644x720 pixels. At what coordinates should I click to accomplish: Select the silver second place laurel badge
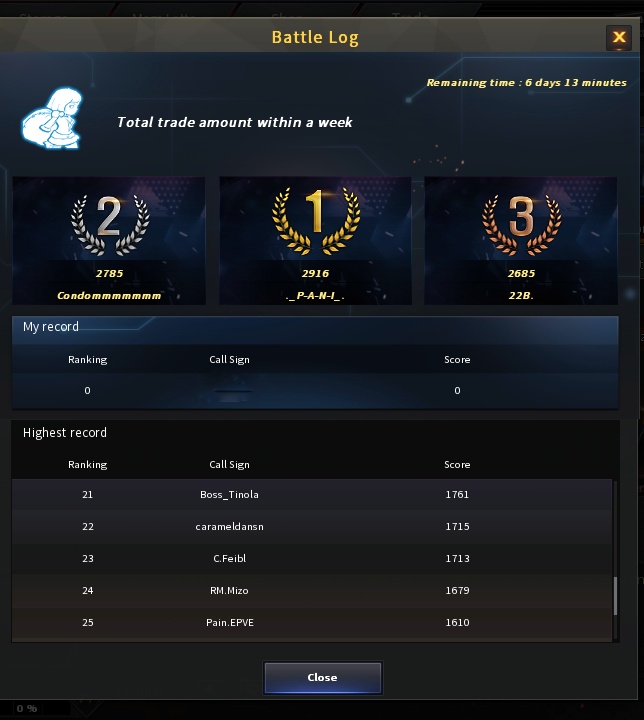[x=110, y=225]
